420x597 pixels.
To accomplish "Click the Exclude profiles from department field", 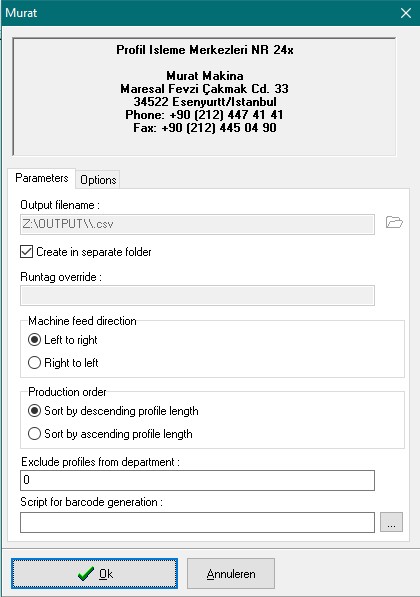I will click(197, 480).
